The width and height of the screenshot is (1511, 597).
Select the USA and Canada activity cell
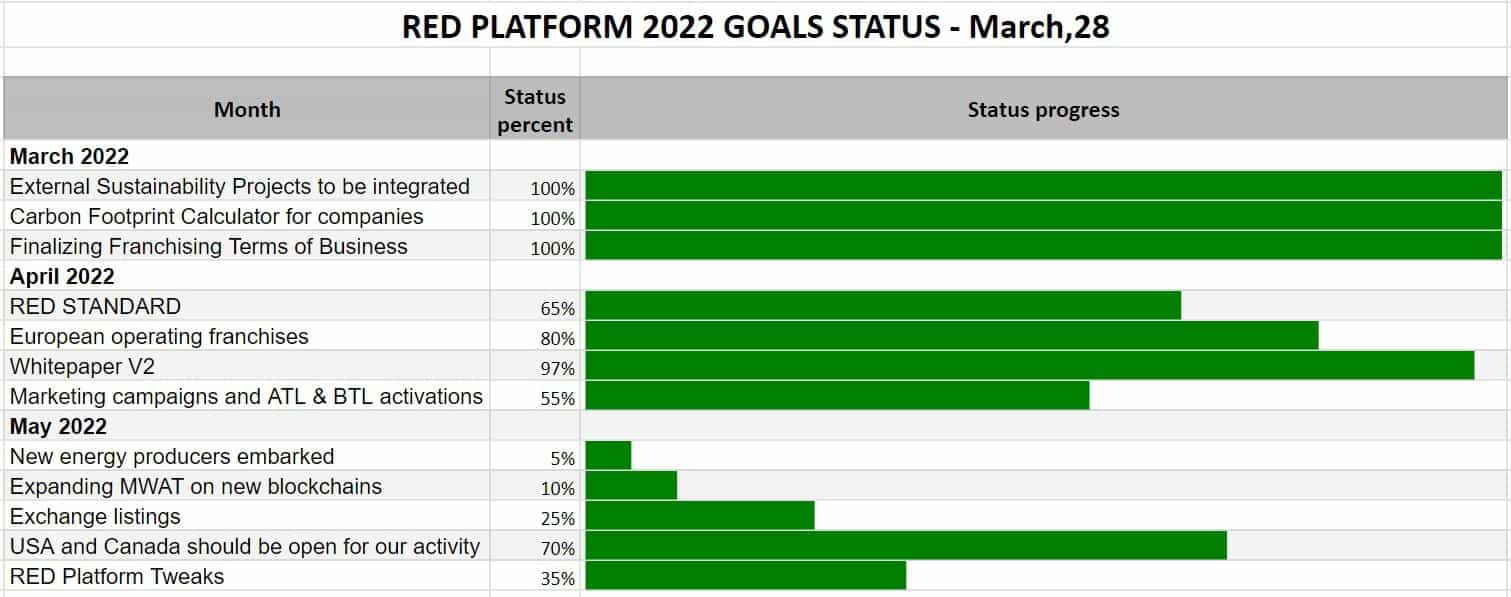247,546
